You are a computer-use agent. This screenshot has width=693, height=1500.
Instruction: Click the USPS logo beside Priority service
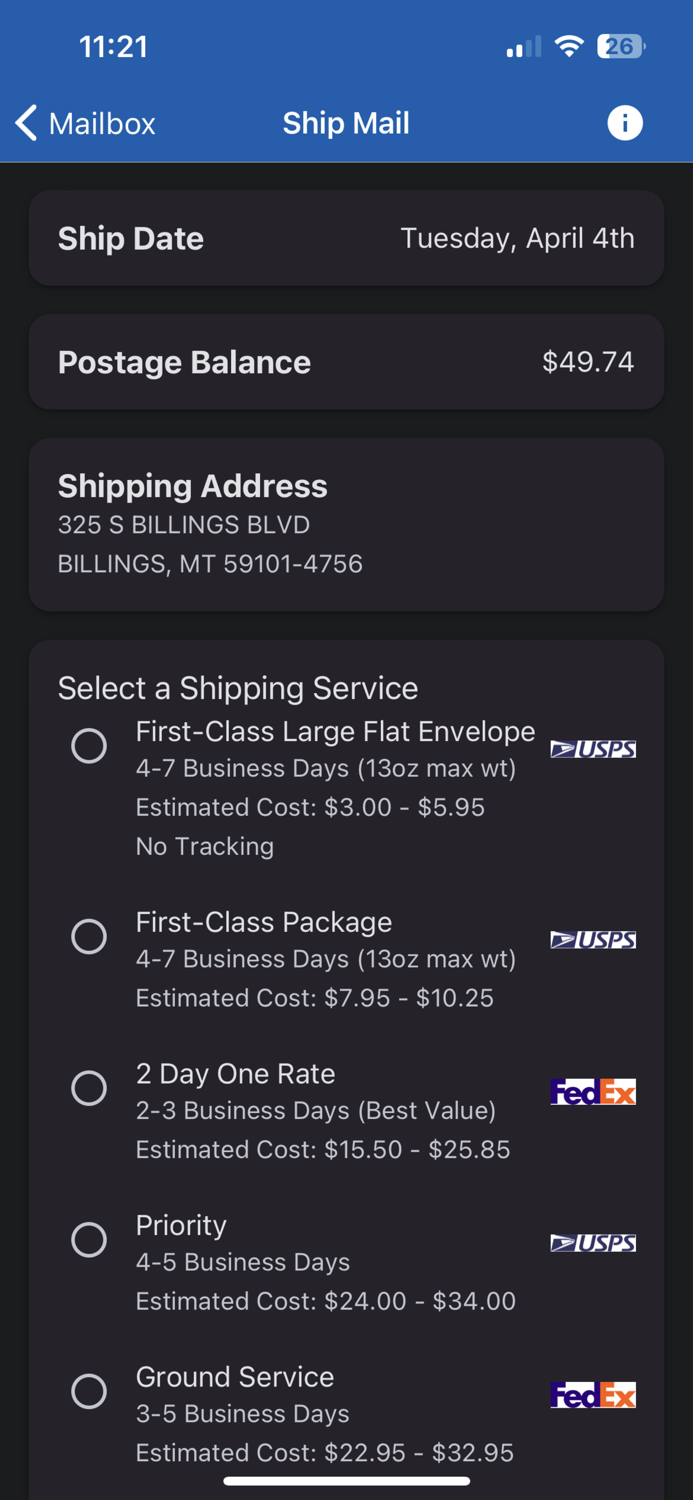tap(593, 1244)
